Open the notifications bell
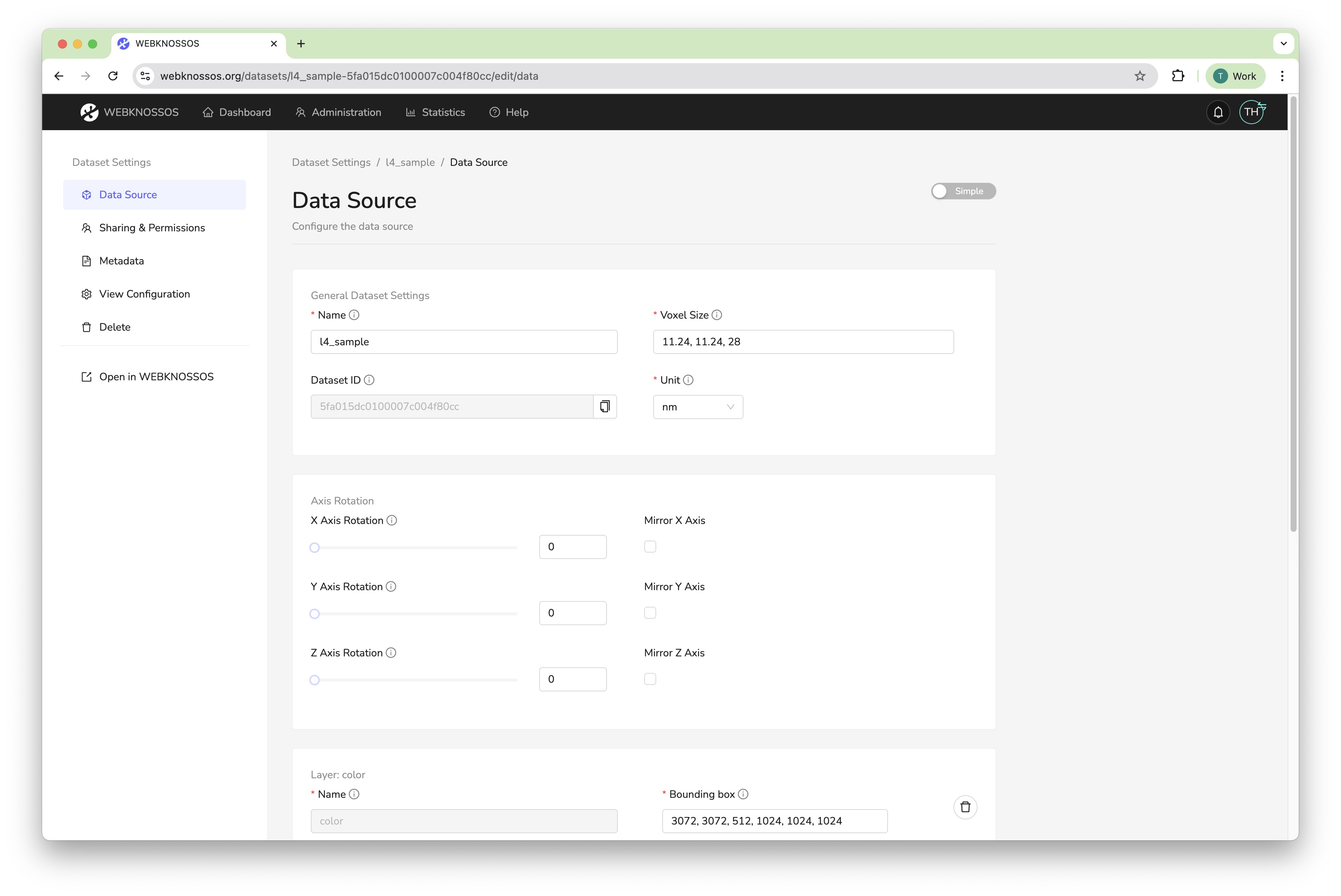1341x896 pixels. click(x=1218, y=112)
